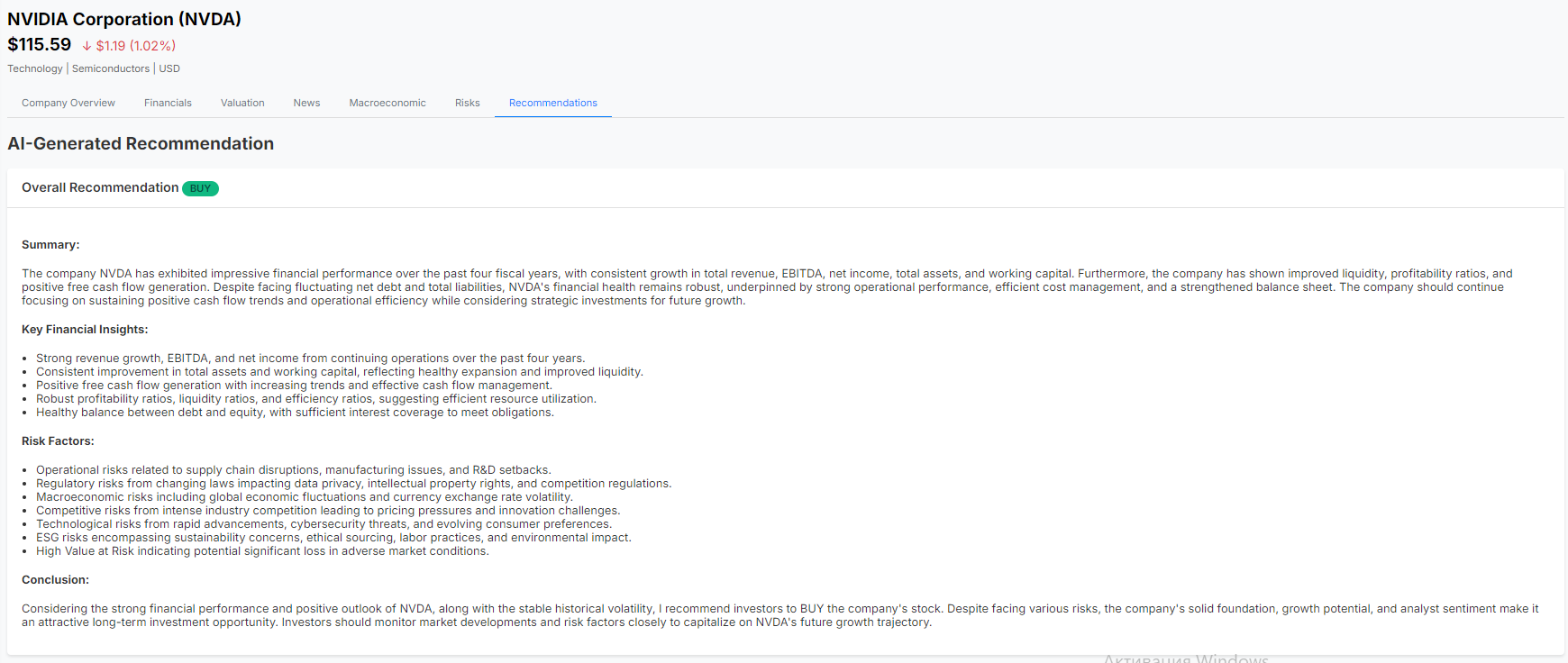Click the bullet 'Positive free cash flow generation'
The height and width of the screenshot is (663, 1568).
click(x=294, y=386)
